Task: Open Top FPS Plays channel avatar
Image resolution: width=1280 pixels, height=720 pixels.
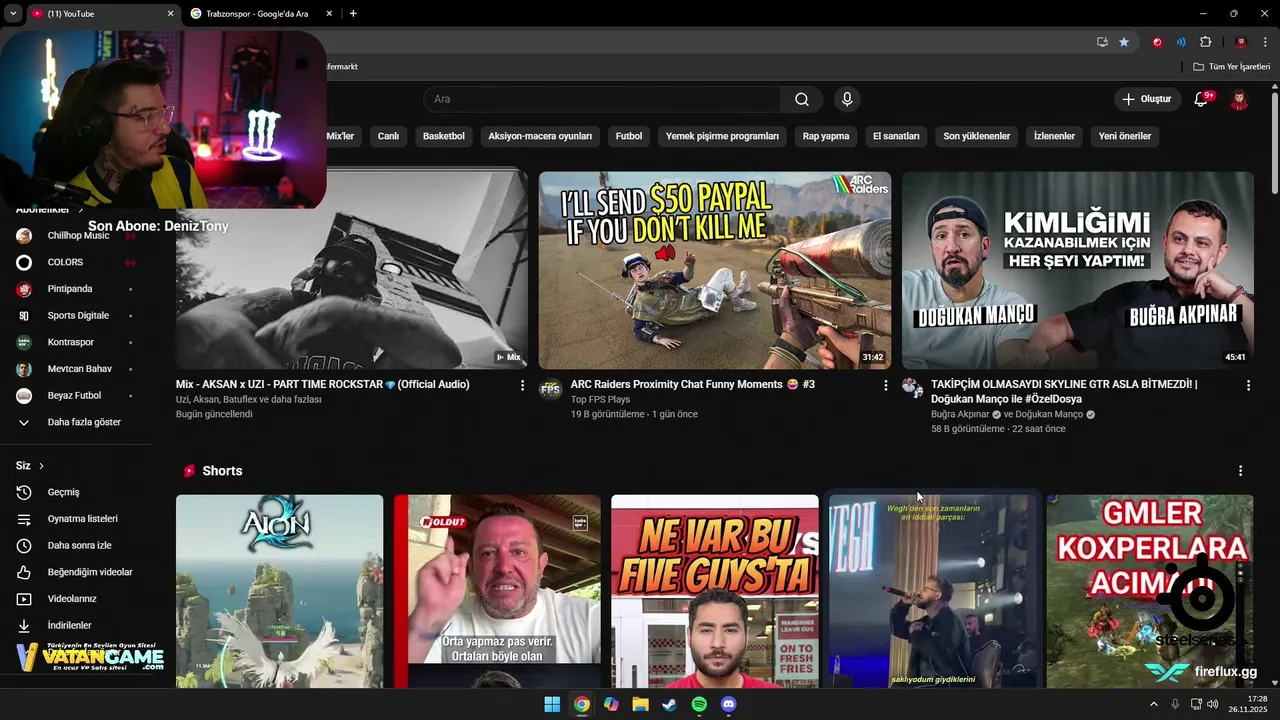Action: point(550,389)
